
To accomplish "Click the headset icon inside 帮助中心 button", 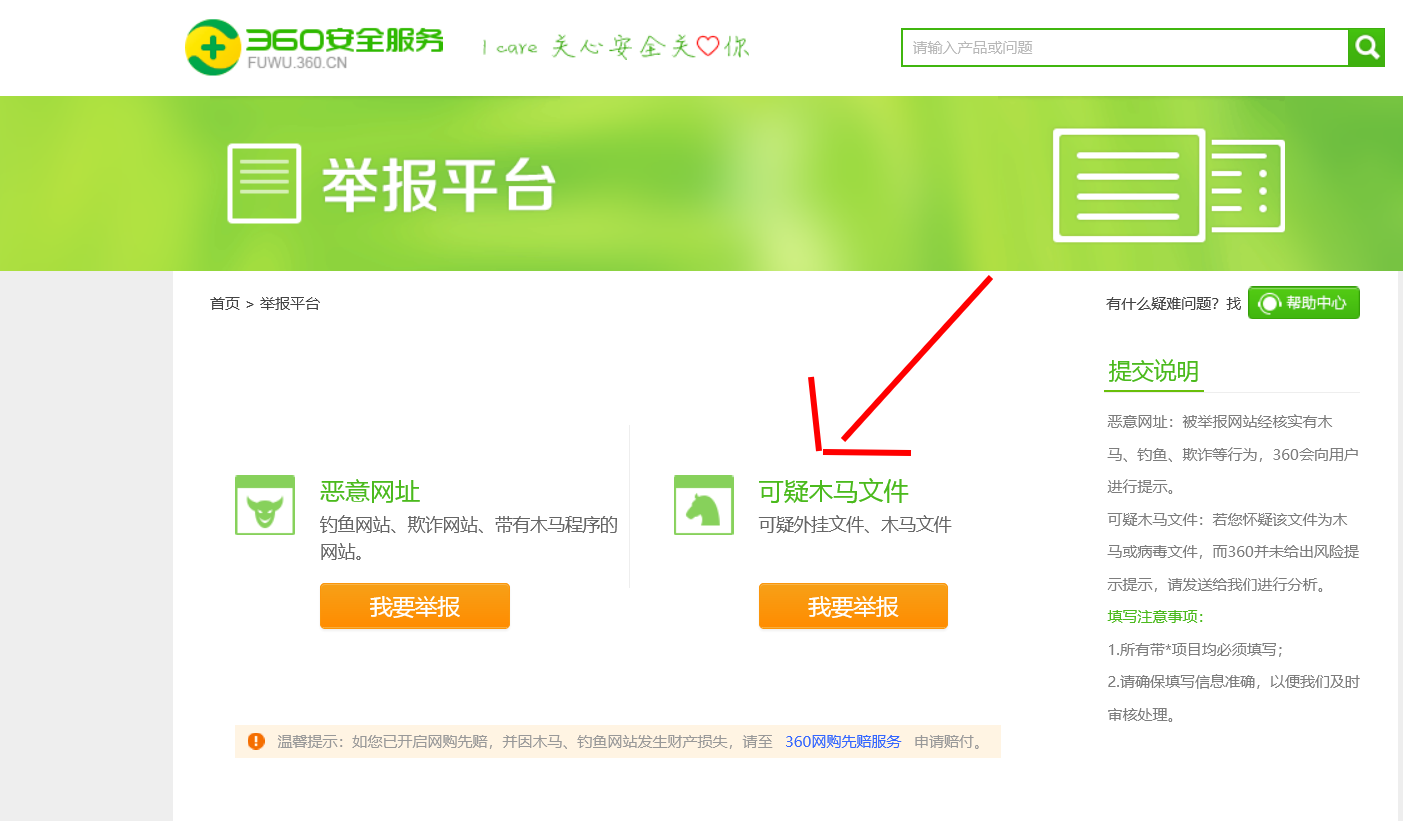I will (x=1270, y=302).
